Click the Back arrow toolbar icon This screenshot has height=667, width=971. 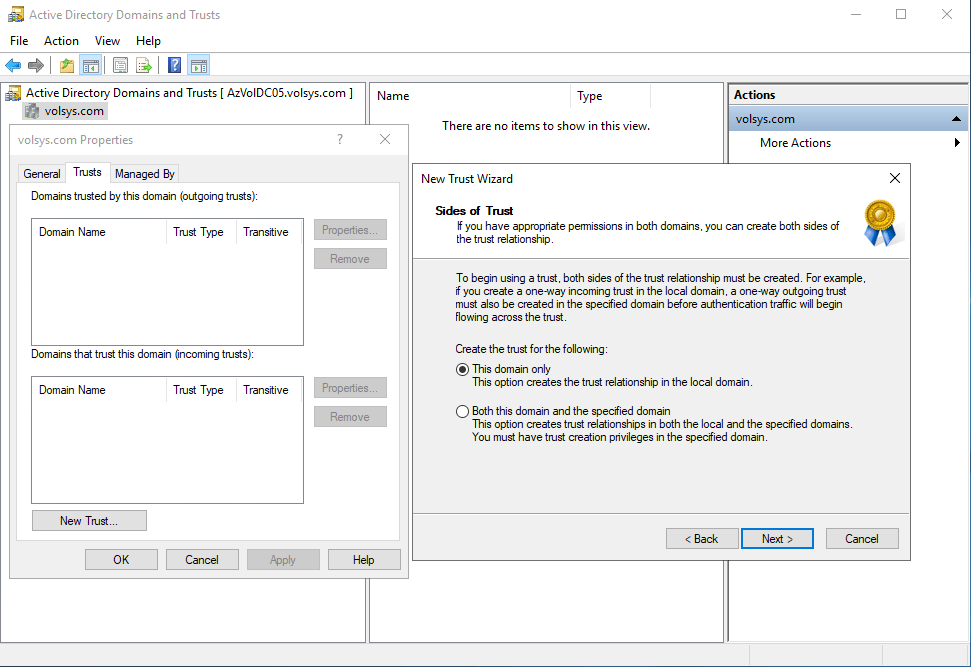click(x=13, y=66)
